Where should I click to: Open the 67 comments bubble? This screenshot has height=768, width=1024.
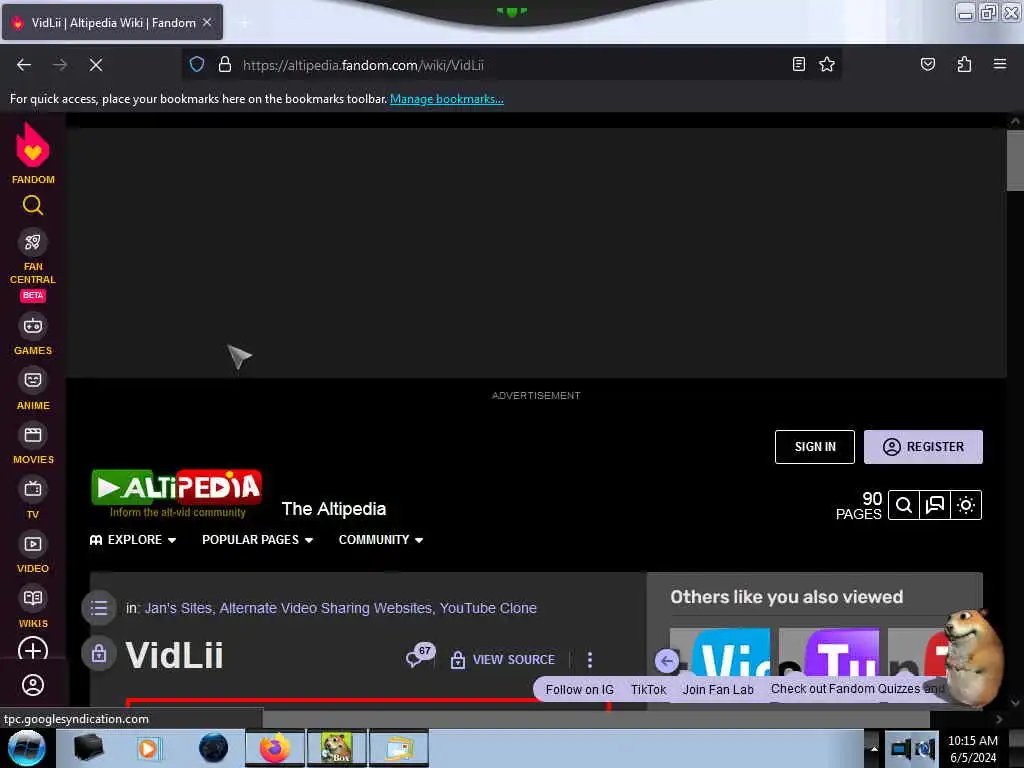pos(419,655)
